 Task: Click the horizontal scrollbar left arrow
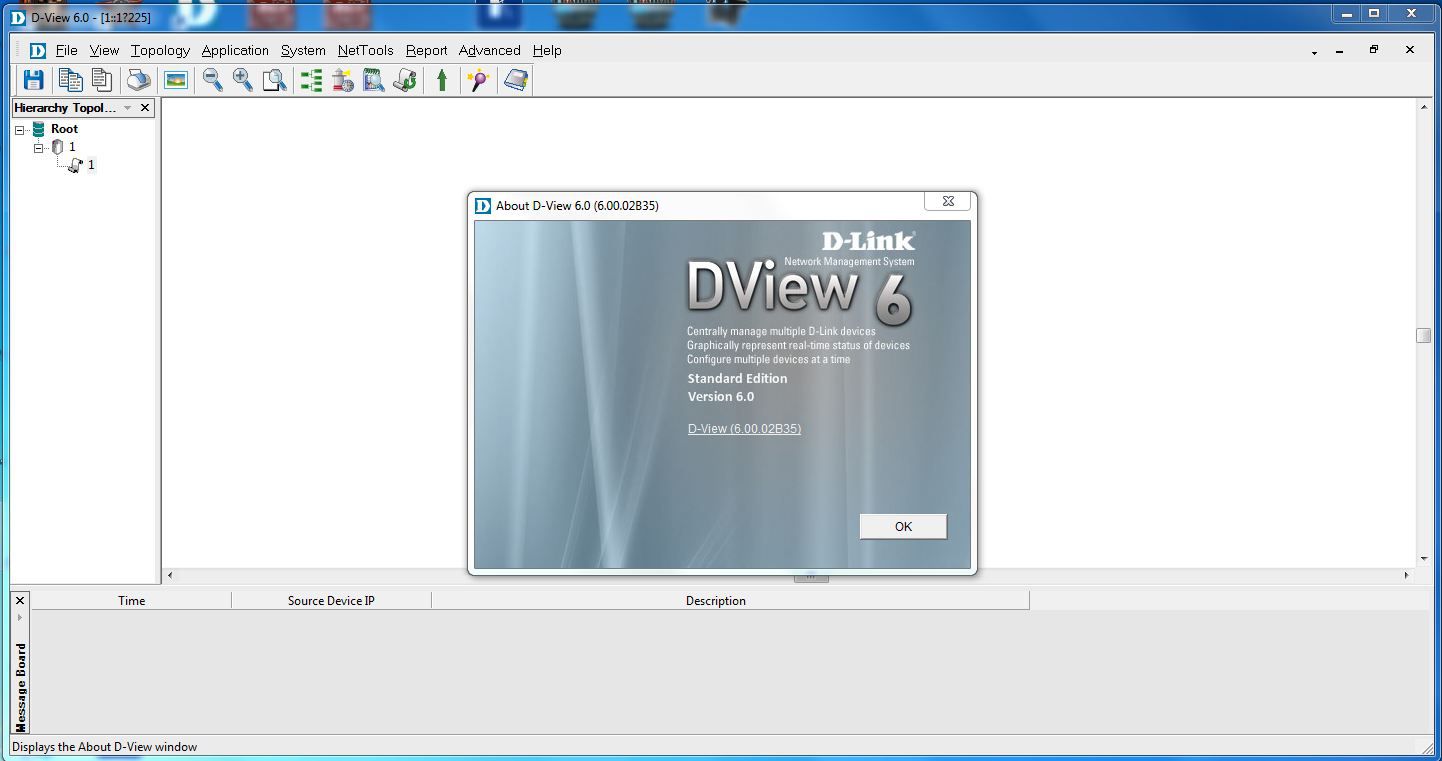click(170, 575)
